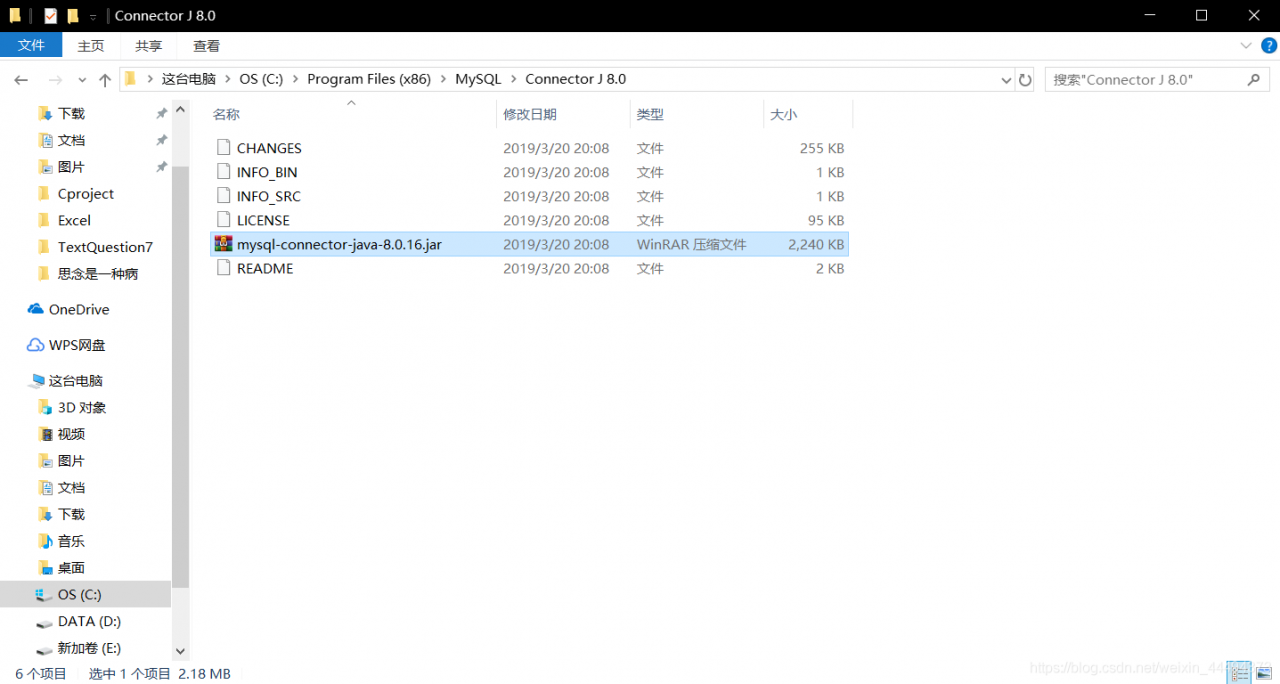Select the 新加卷 (E:) drive icon
Image resolution: width=1280 pixels, height=684 pixels.
[x=45, y=649]
